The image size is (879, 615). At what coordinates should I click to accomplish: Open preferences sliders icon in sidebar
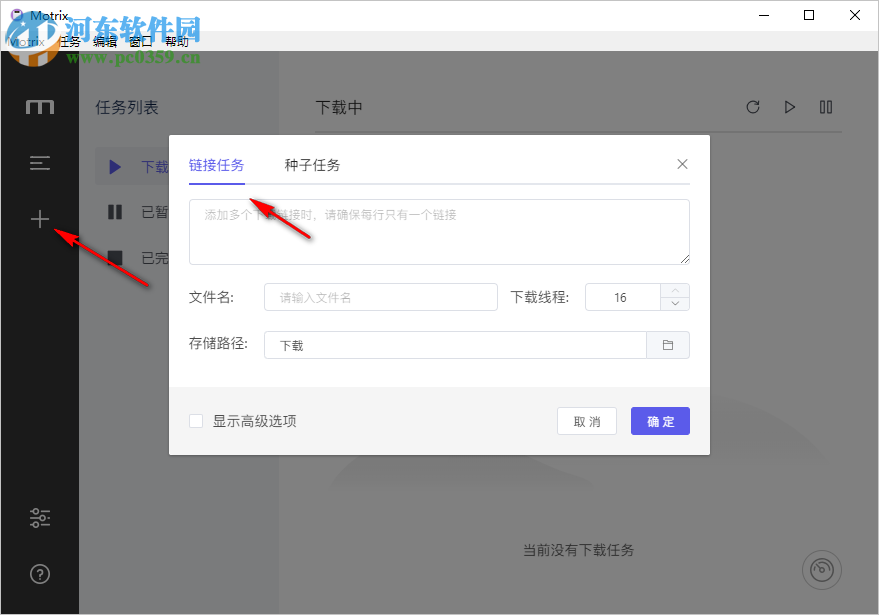point(40,517)
